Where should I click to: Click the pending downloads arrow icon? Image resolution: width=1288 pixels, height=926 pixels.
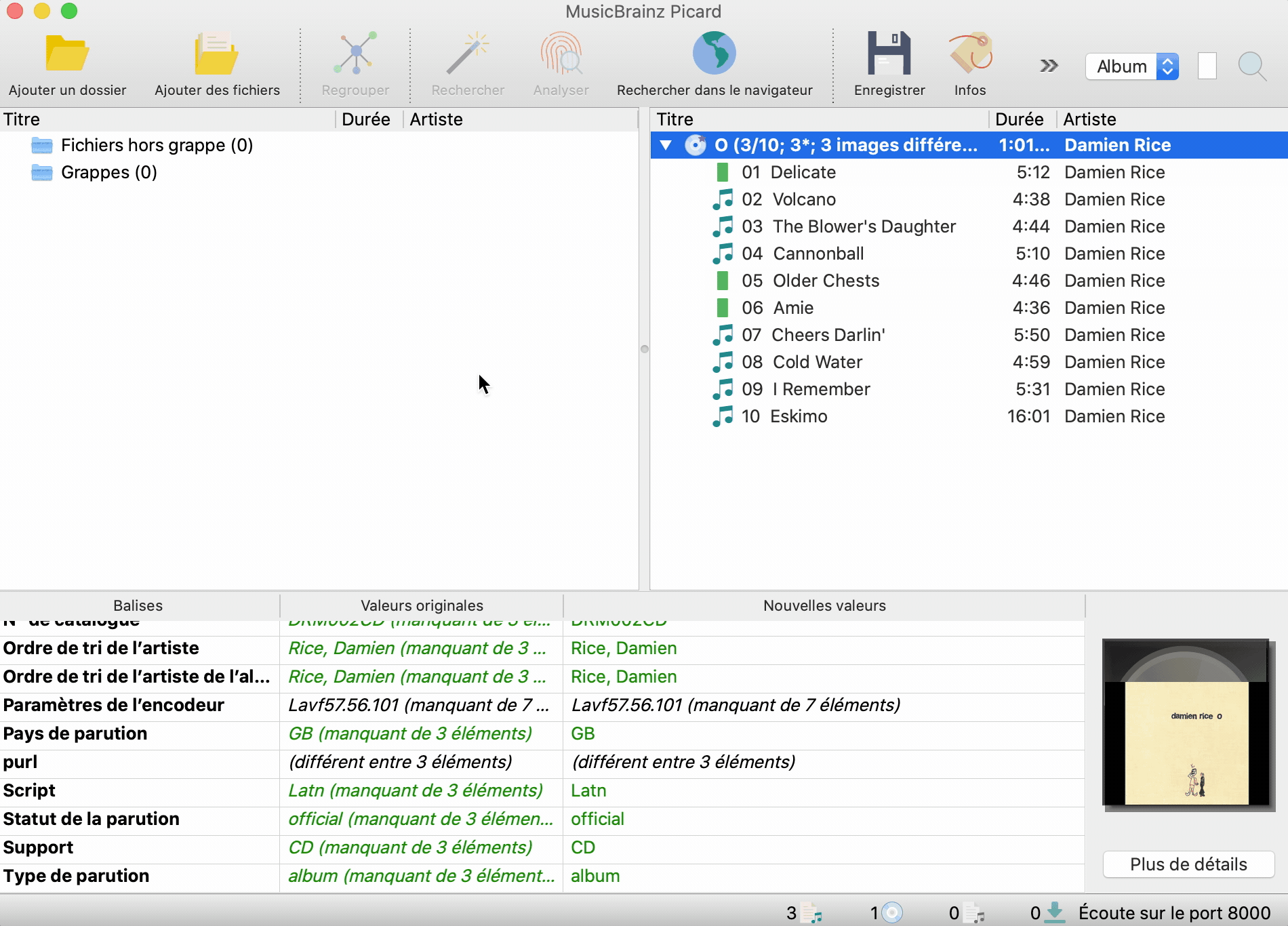[1054, 913]
